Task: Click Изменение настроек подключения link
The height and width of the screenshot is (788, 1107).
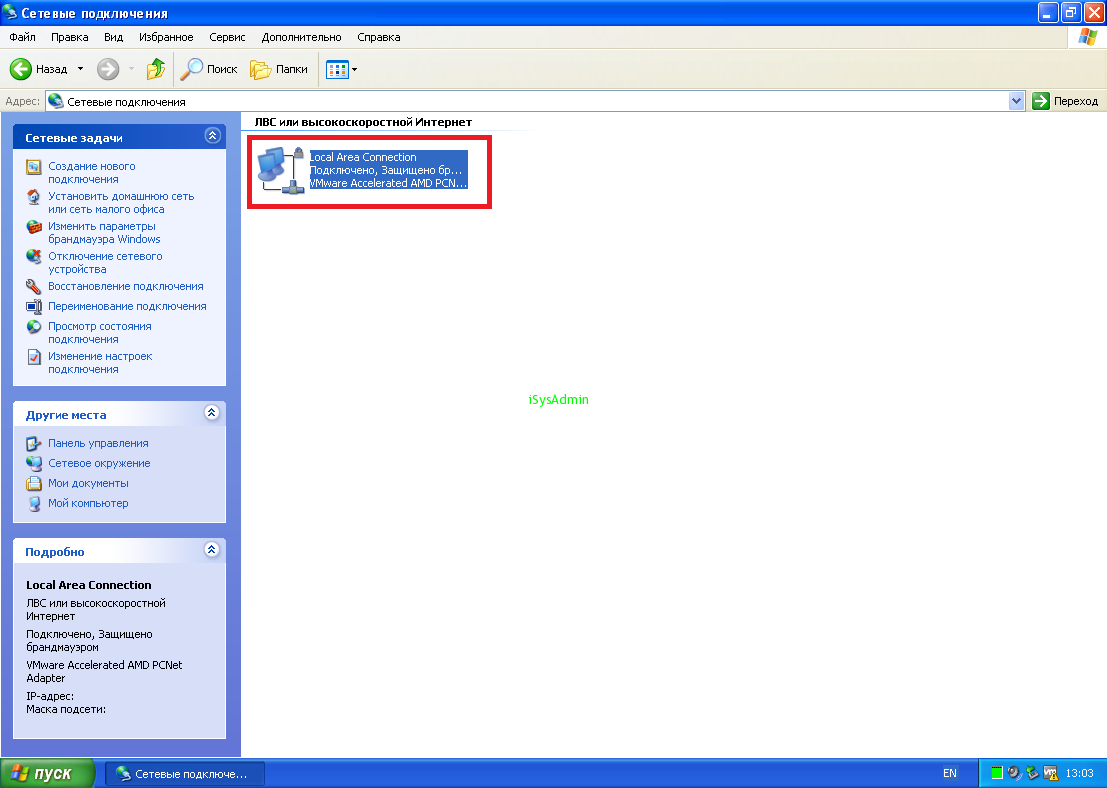Action: click(x=100, y=363)
